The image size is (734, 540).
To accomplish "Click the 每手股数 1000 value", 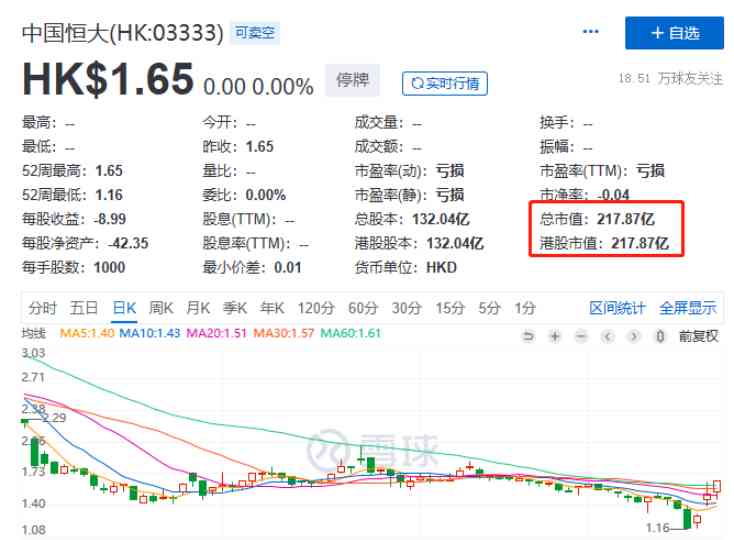I will 110,268.
